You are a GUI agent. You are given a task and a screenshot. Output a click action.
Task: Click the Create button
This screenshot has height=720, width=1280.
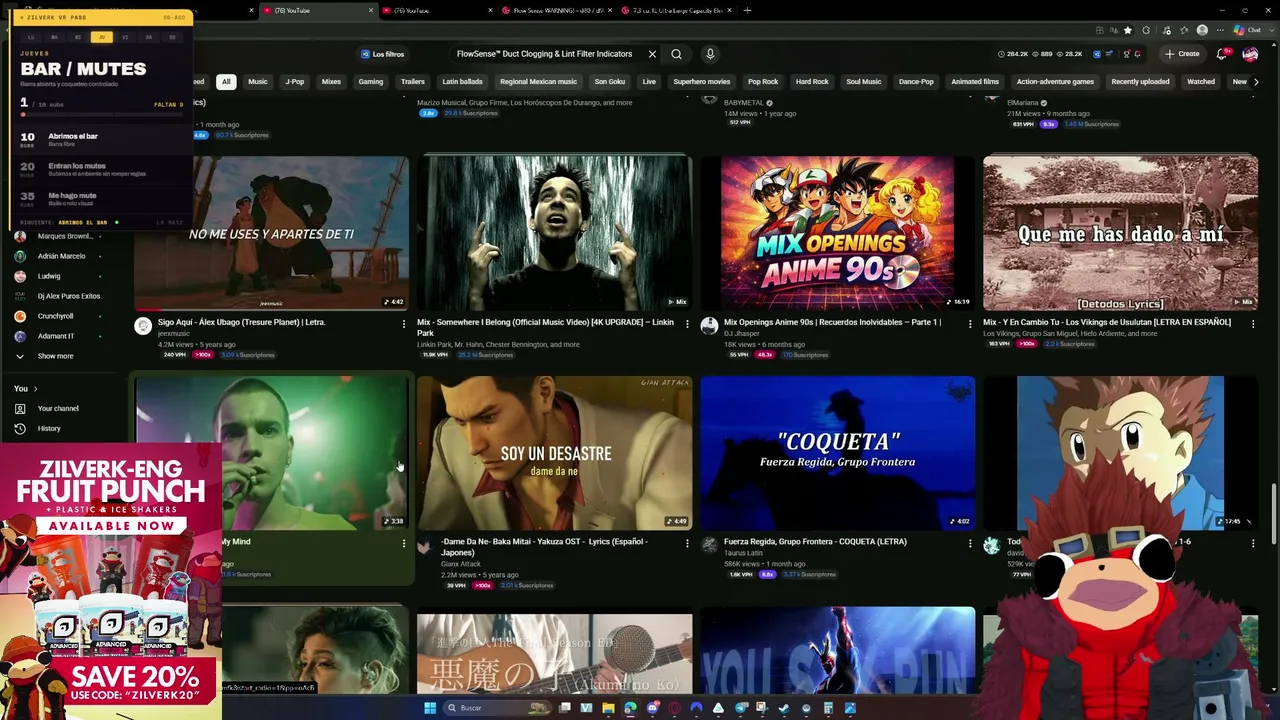1182,54
